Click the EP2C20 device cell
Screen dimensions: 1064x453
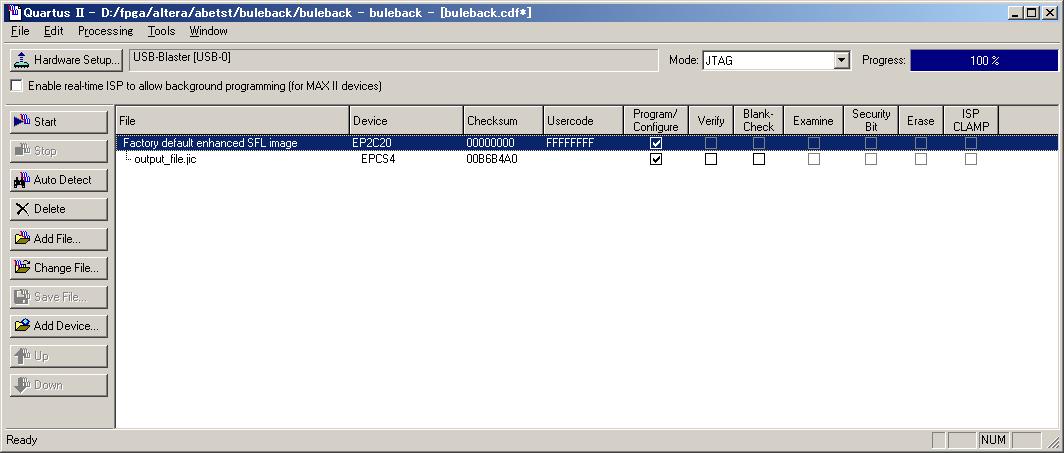click(x=372, y=143)
